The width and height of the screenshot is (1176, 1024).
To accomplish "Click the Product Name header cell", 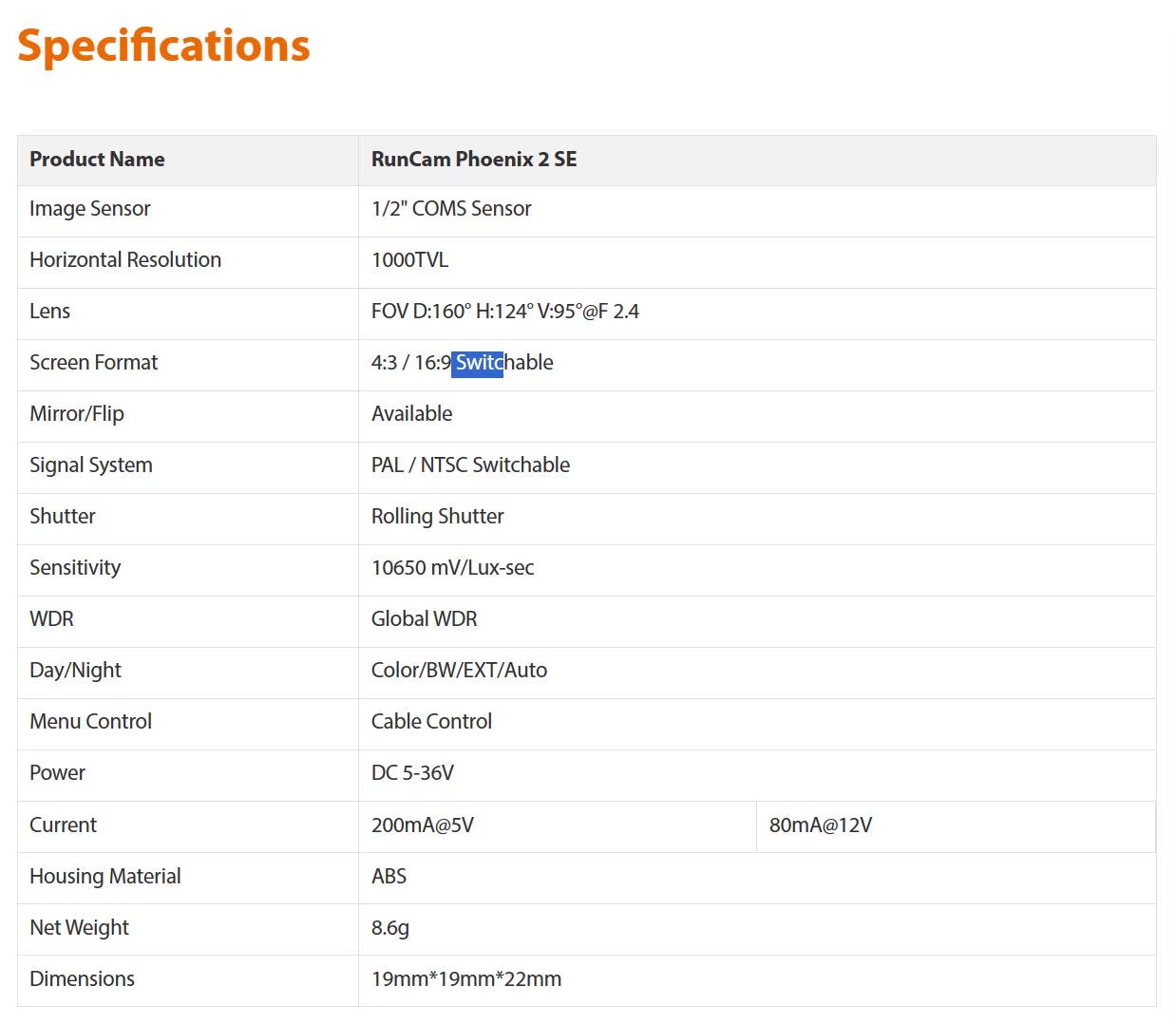I will (97, 160).
